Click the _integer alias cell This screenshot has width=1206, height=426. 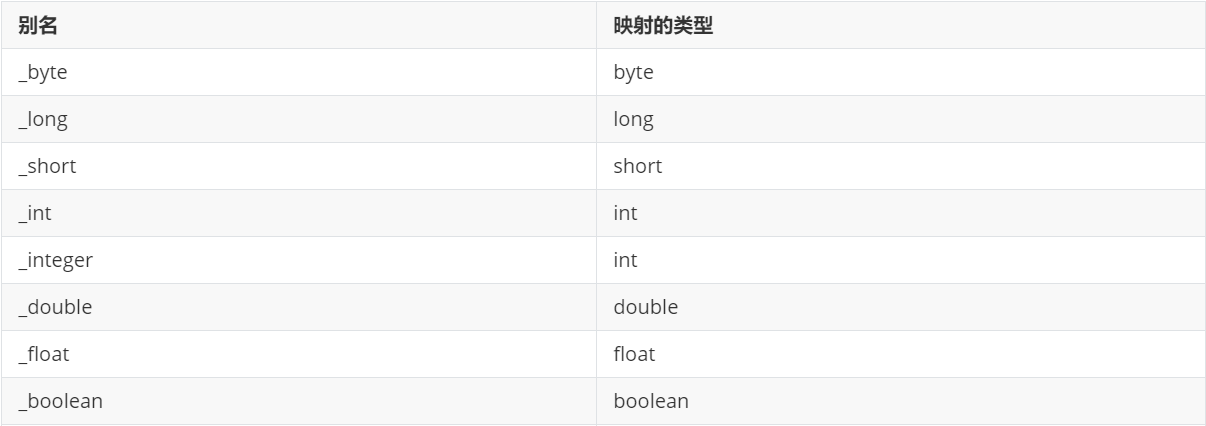(55, 261)
